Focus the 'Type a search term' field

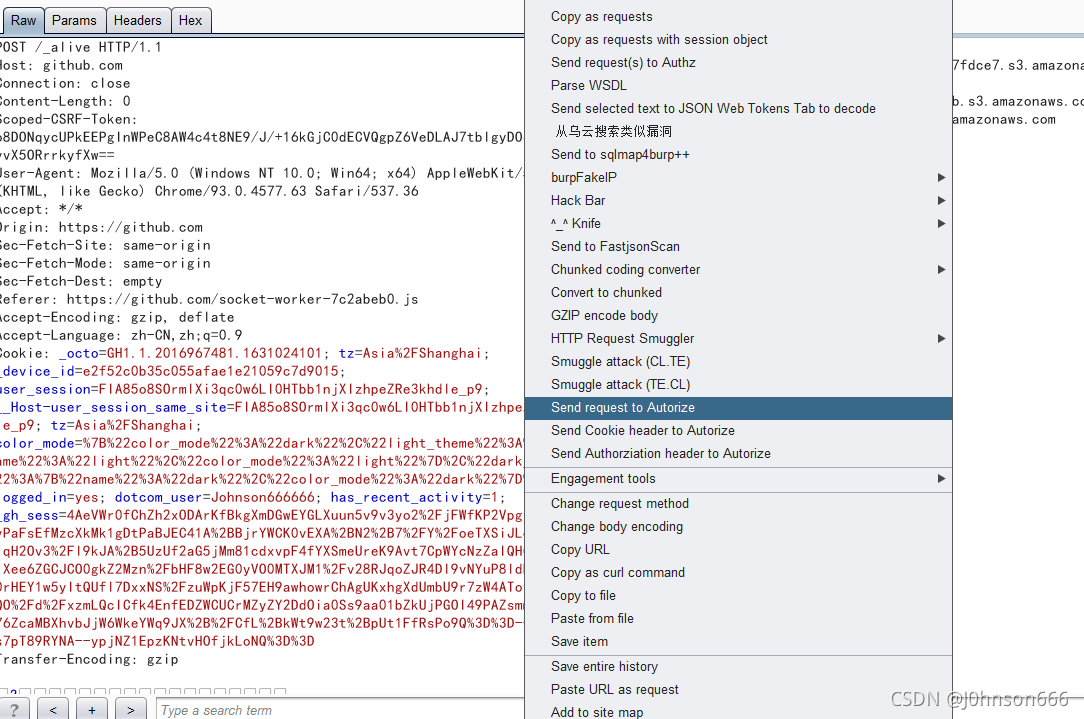tap(340, 710)
